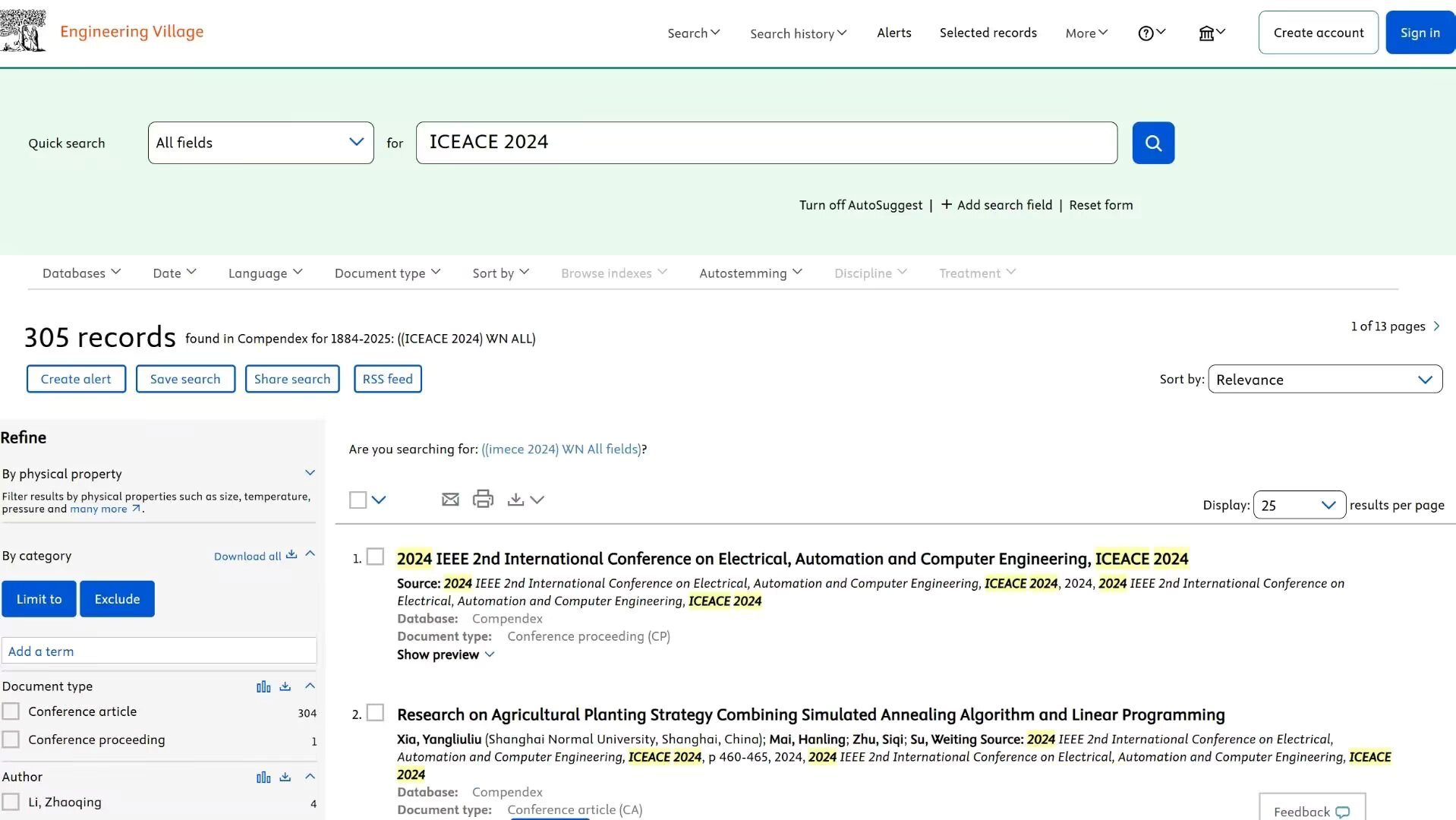Check Conference proceeding filter
The width and height of the screenshot is (1456, 820).
[x=11, y=740]
